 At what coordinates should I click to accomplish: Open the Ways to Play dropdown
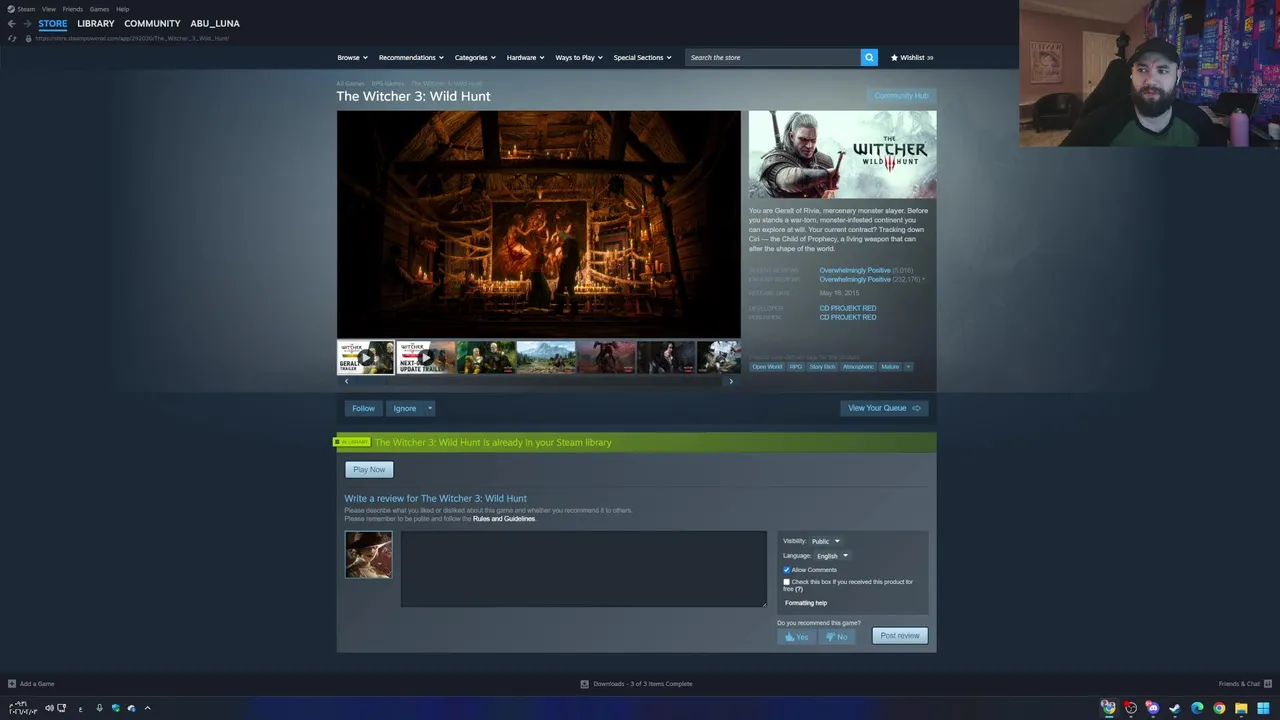[579, 57]
